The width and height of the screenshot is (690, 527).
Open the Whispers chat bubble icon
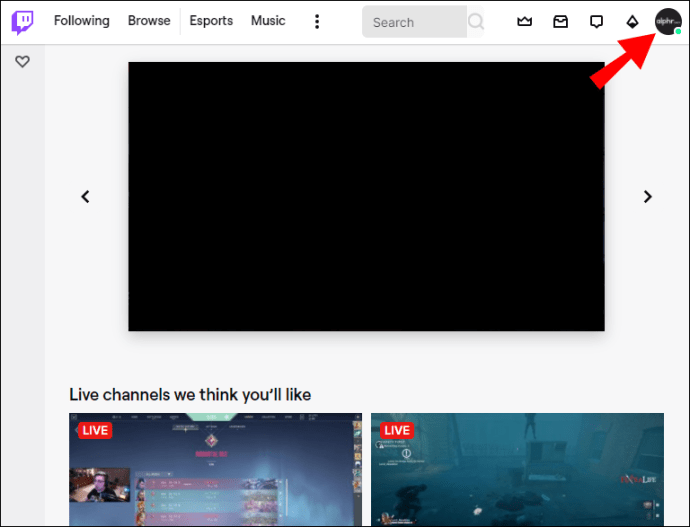(x=596, y=21)
